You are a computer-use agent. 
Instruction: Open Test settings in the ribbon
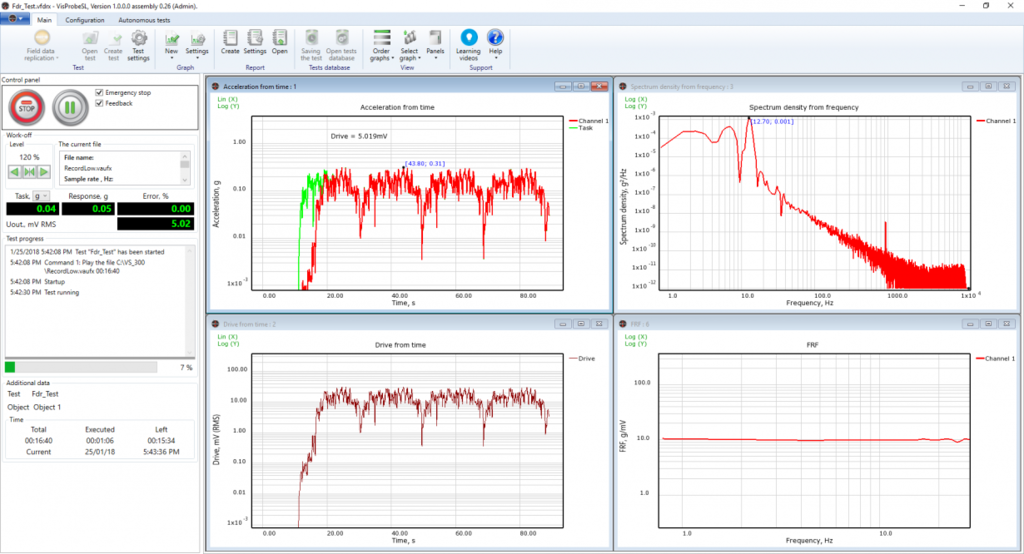(x=139, y=44)
